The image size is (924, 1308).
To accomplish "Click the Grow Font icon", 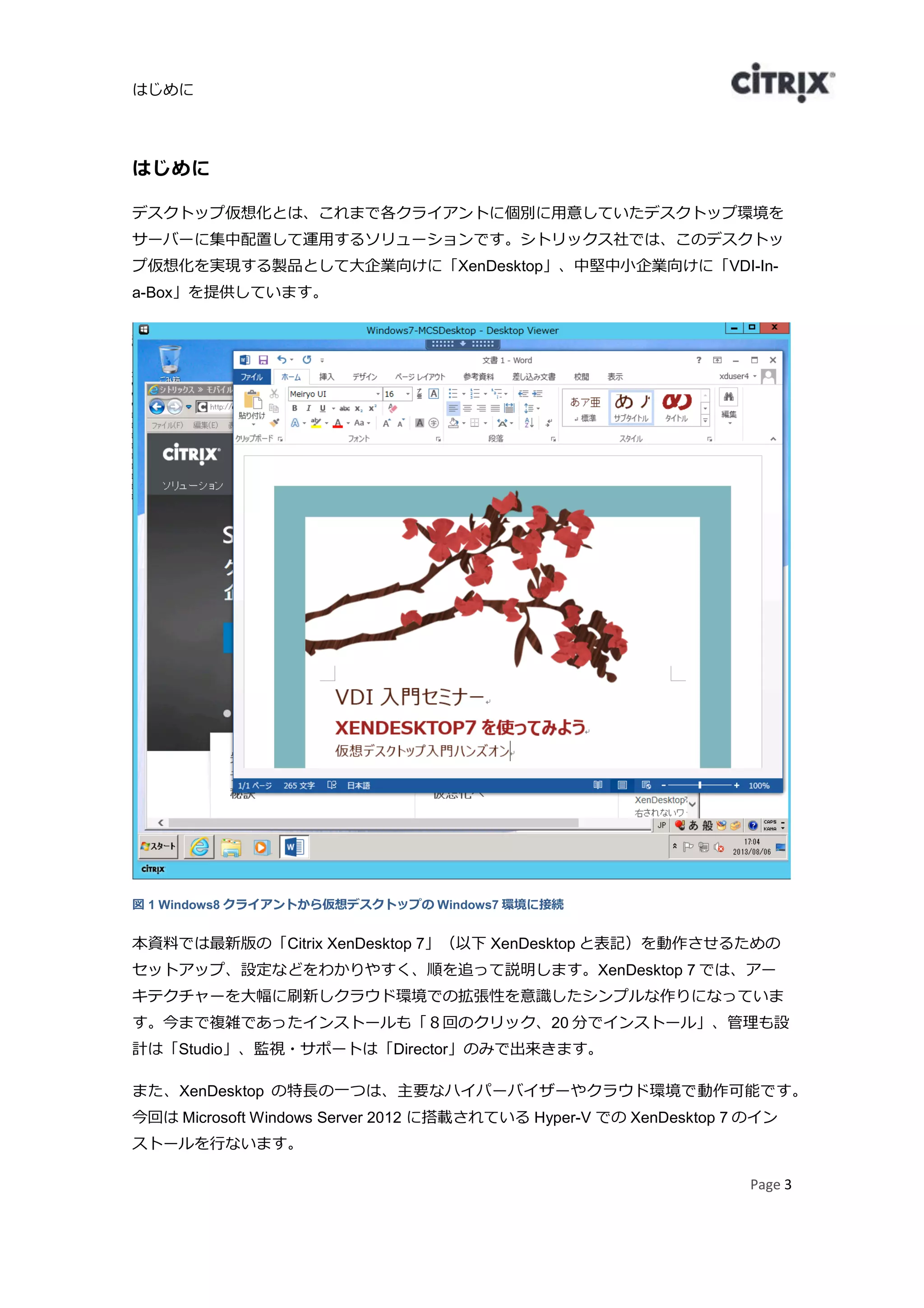I will pos(387,423).
